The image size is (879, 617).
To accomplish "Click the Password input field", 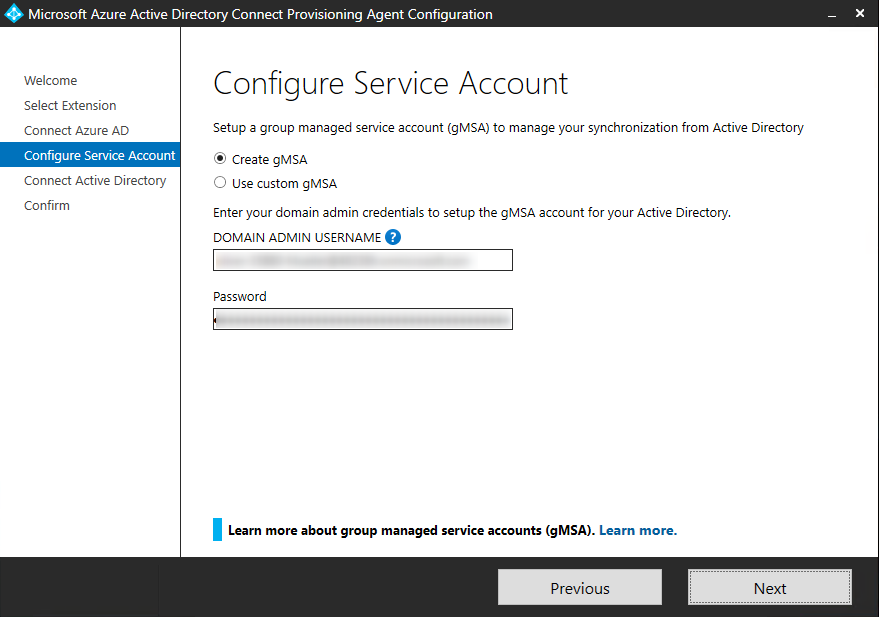I will coord(362,318).
